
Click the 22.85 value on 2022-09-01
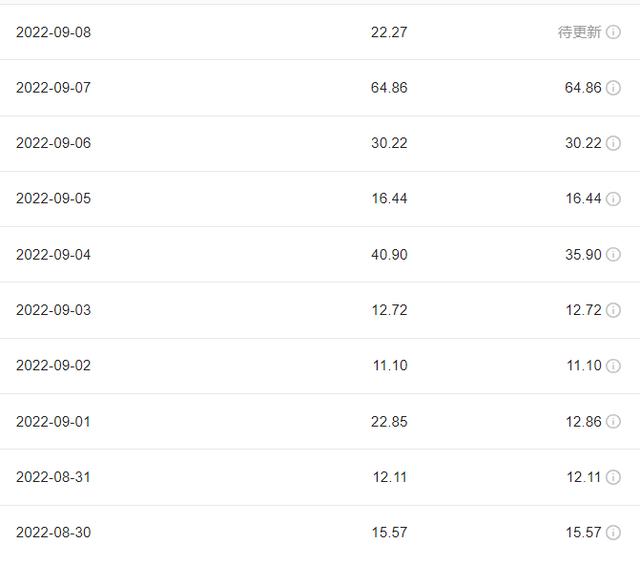(389, 422)
